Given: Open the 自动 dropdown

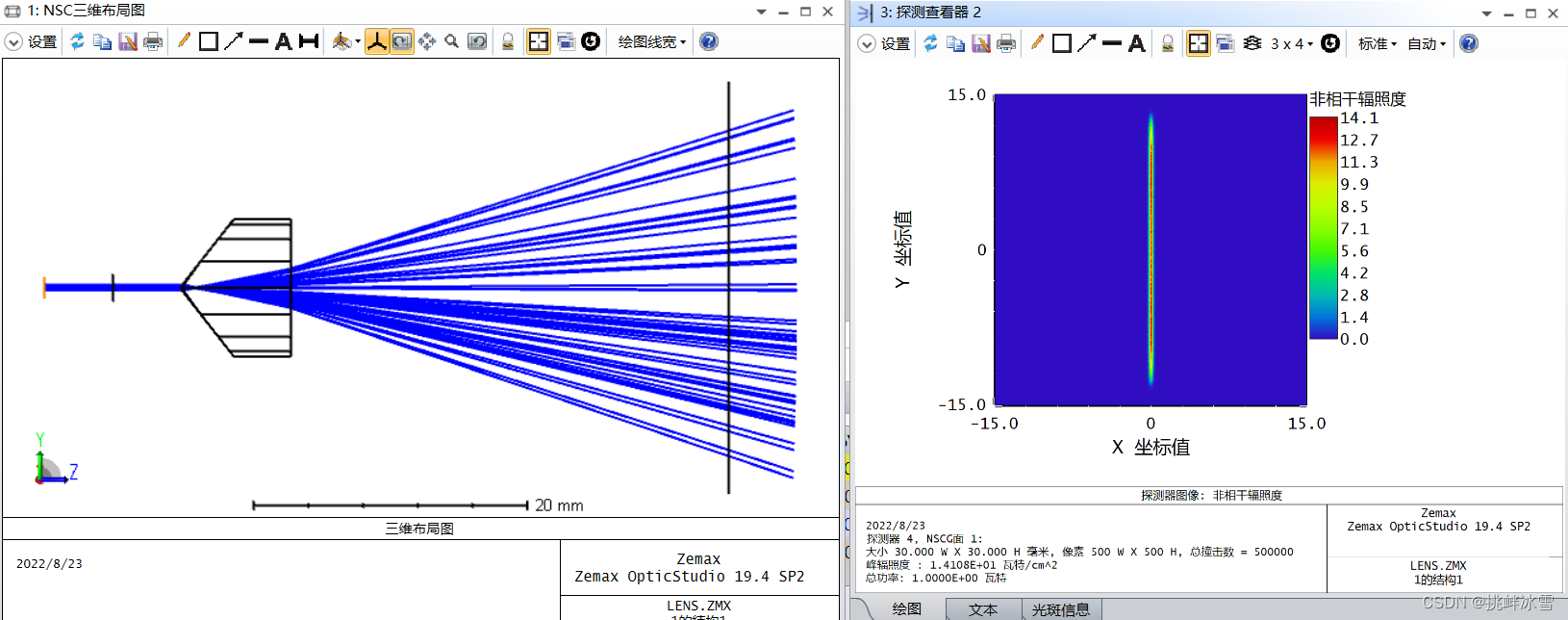Looking at the screenshot, I should click(x=1427, y=44).
